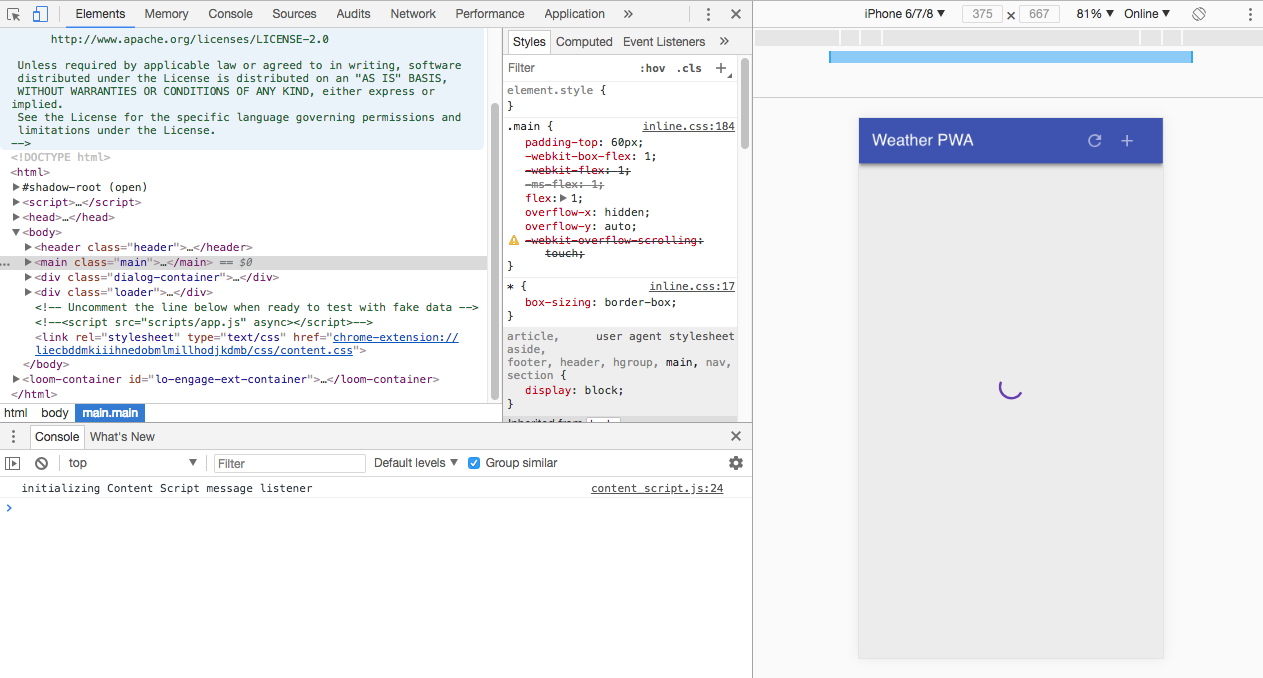Switch to the Network tab
Image resolution: width=1263 pixels, height=678 pixels.
point(413,14)
